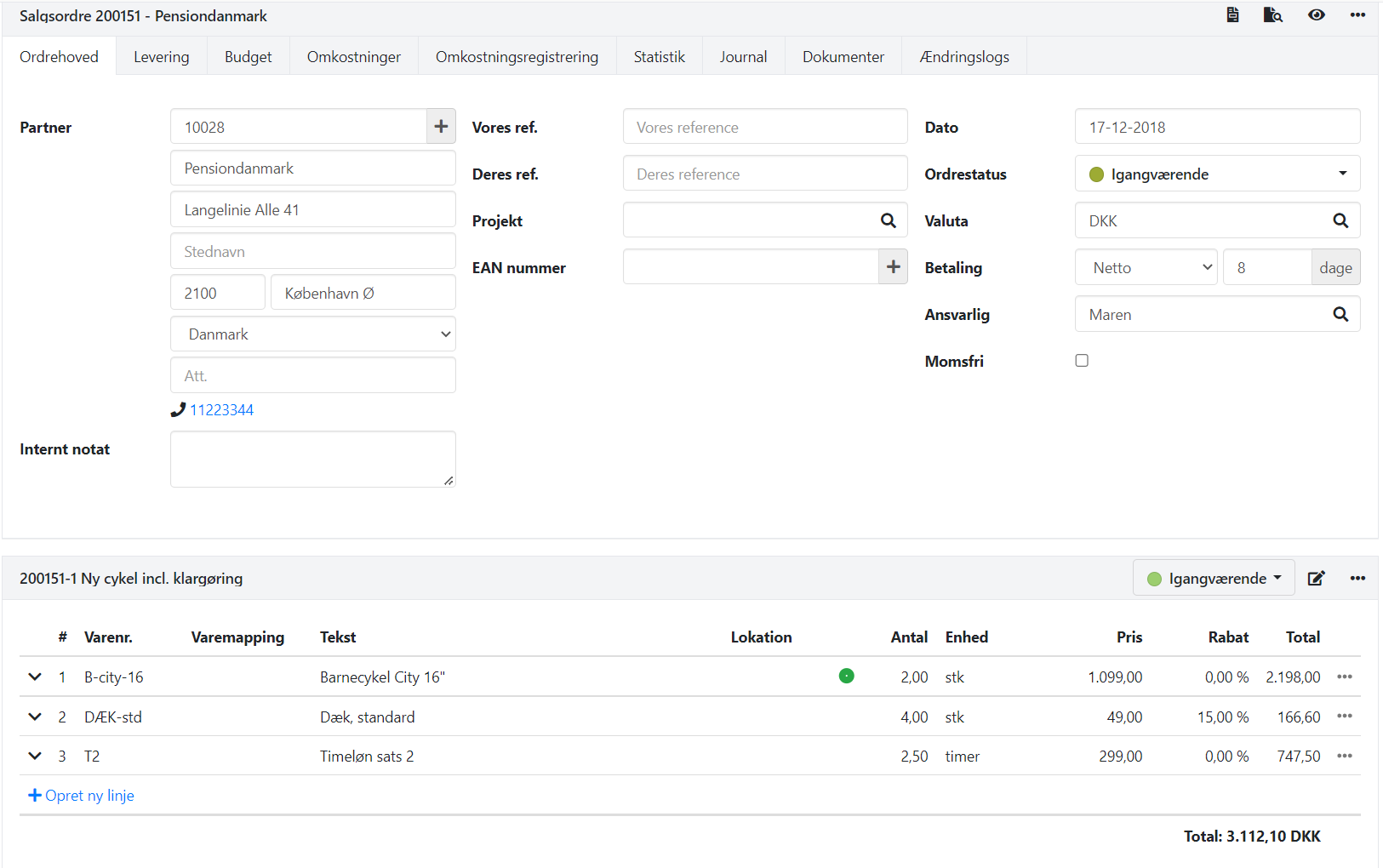Expand line 2 DÆK-std row
Image resolution: width=1383 pixels, height=868 pixels.
pos(35,717)
